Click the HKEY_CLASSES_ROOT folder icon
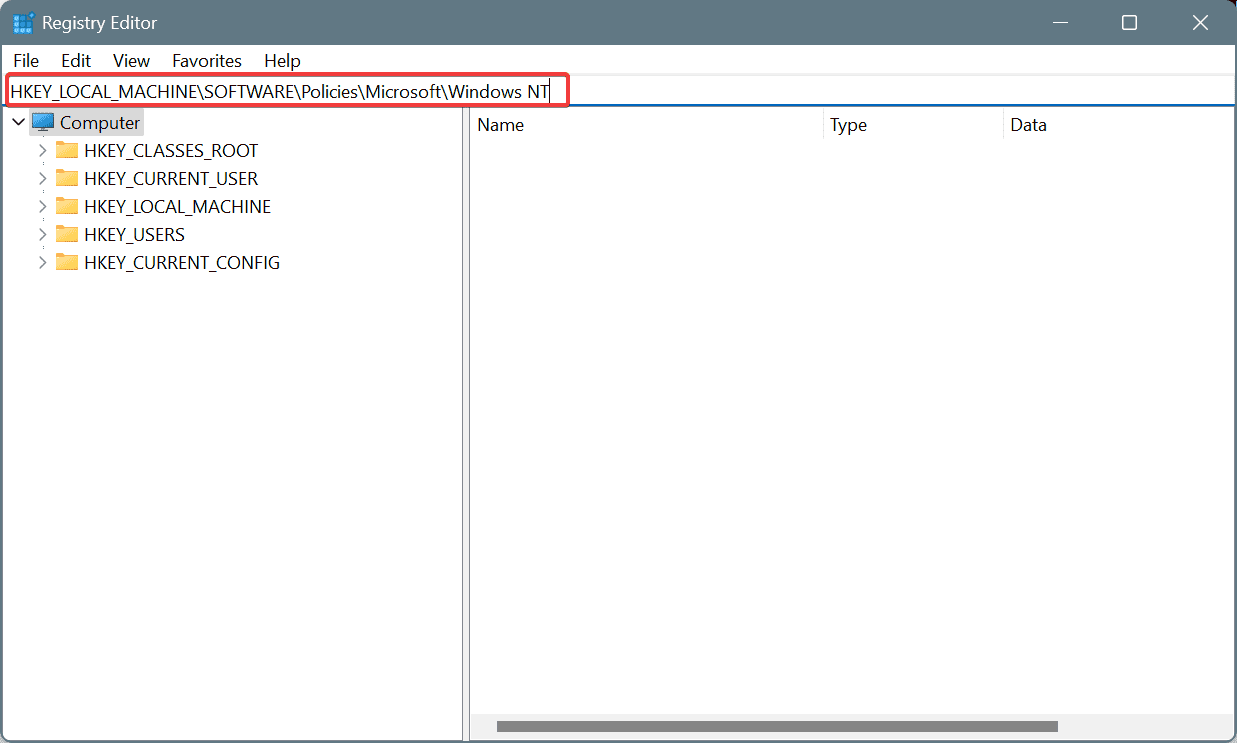The image size is (1237, 743). coord(67,150)
